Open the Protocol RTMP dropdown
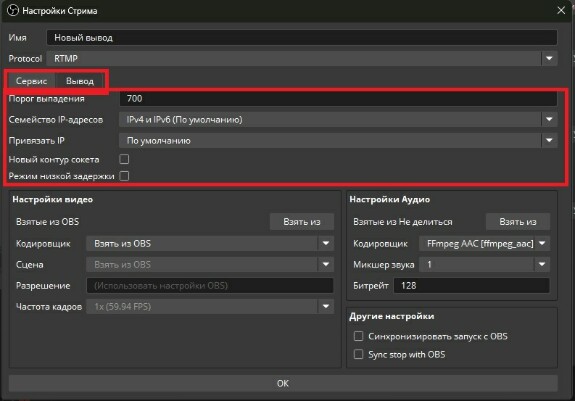This screenshot has height=401, width=575. coord(302,58)
